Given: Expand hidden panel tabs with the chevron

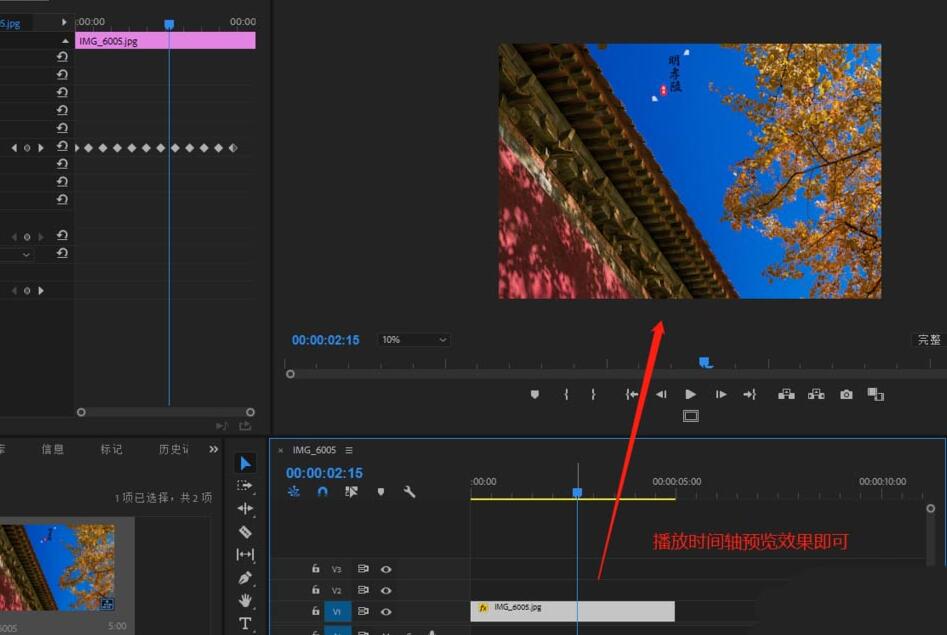Looking at the screenshot, I should pyautogui.click(x=213, y=449).
